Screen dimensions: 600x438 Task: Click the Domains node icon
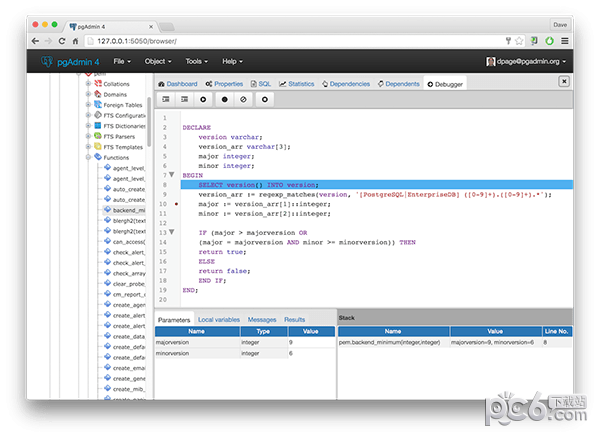98,94
